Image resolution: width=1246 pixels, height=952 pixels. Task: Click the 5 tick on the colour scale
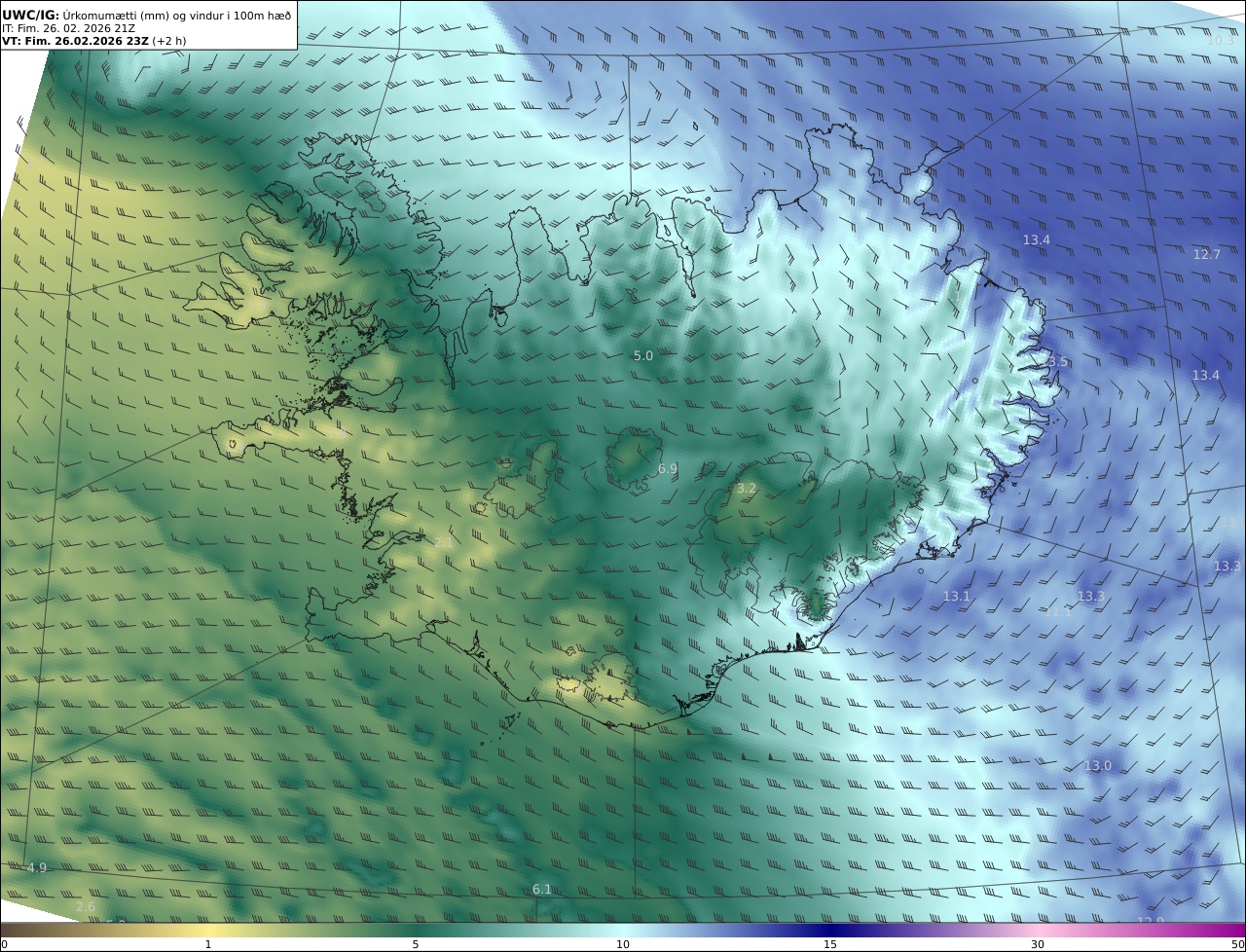coord(416,944)
